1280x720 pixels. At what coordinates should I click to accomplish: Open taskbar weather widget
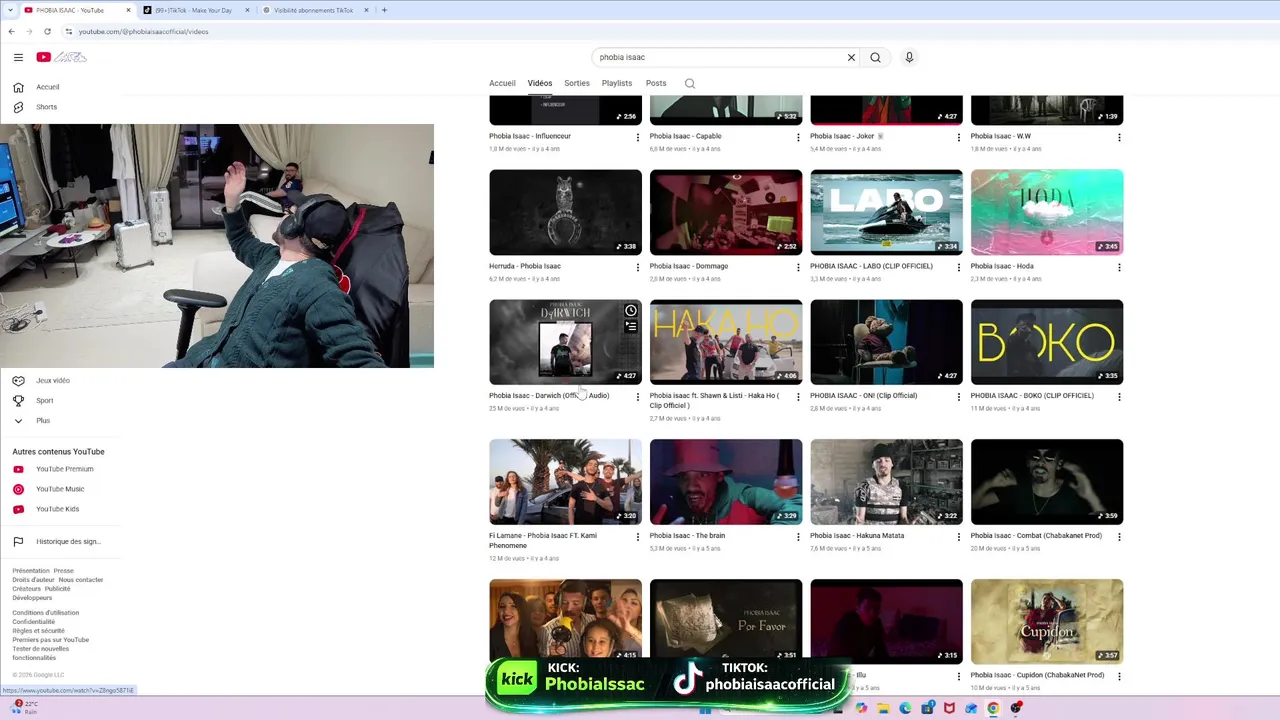[25, 707]
